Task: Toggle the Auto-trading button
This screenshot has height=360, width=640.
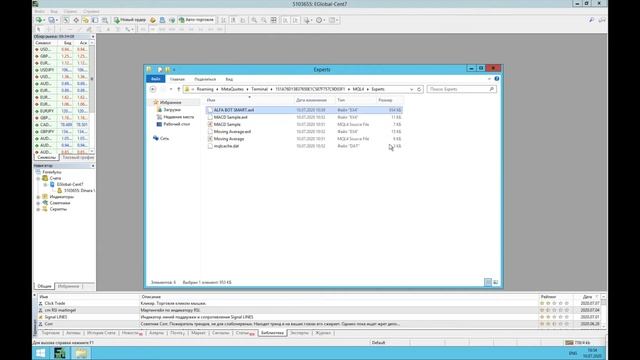Action: 196,20
